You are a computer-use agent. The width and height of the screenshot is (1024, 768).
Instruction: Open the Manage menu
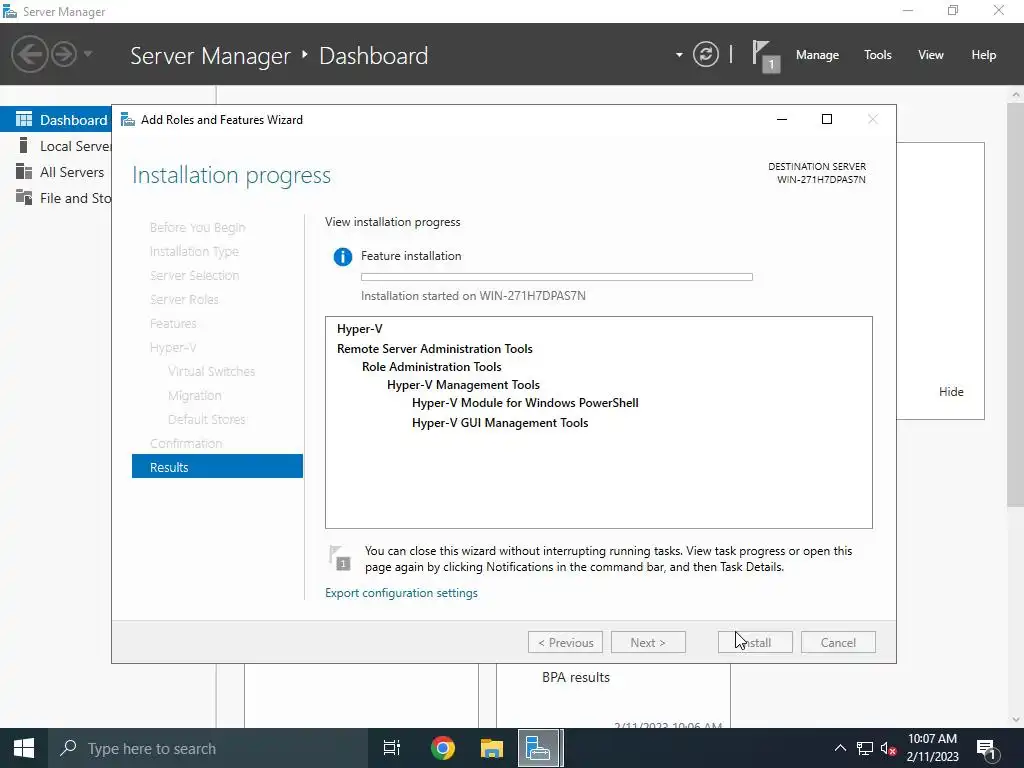coord(817,55)
